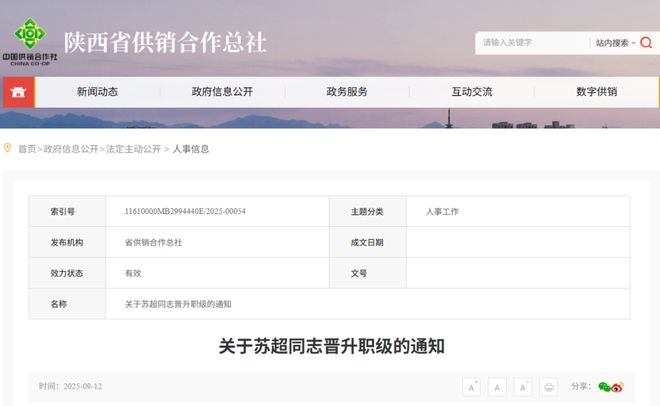Click the search magnifier icon
Screen dimensions: 660x406
(647, 43)
